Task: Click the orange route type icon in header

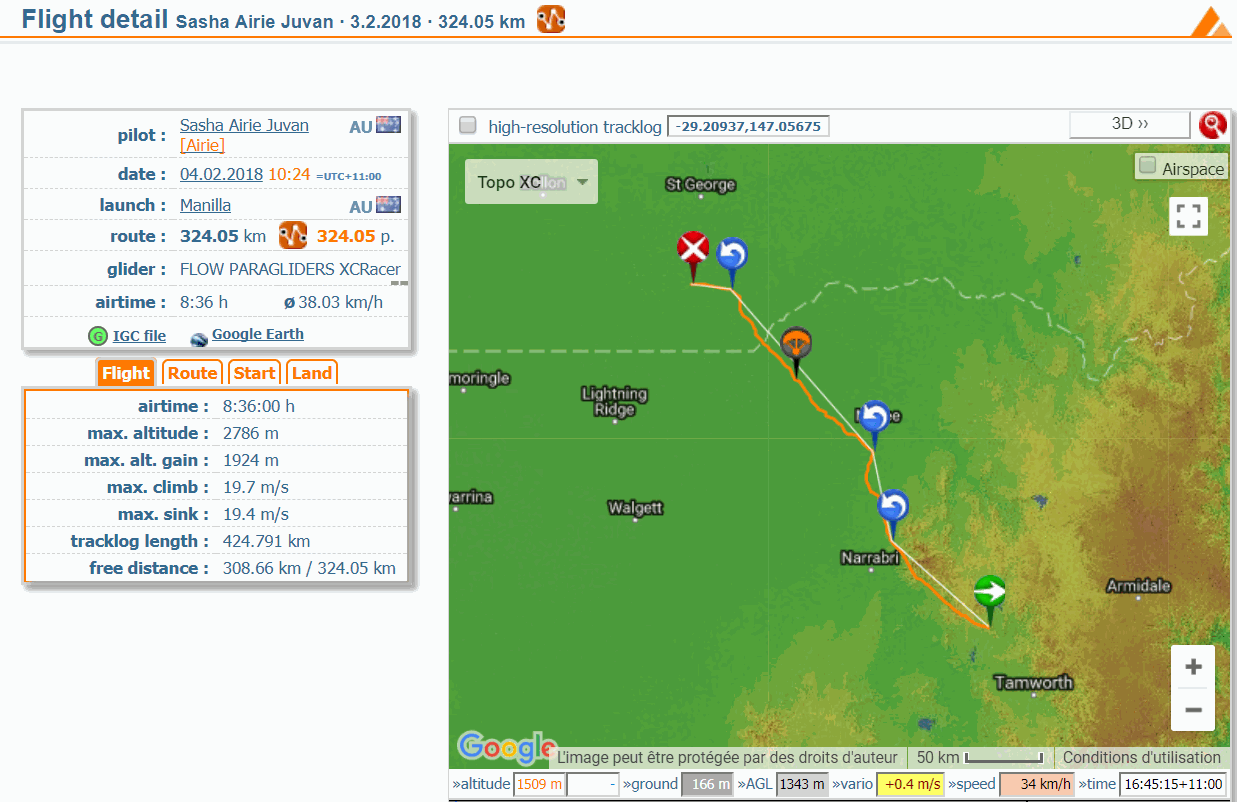Action: tap(551, 19)
